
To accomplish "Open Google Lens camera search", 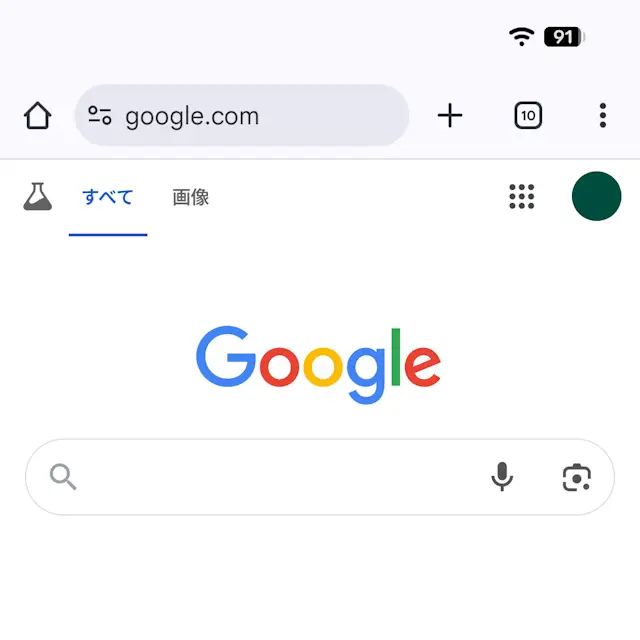I will coord(576,477).
